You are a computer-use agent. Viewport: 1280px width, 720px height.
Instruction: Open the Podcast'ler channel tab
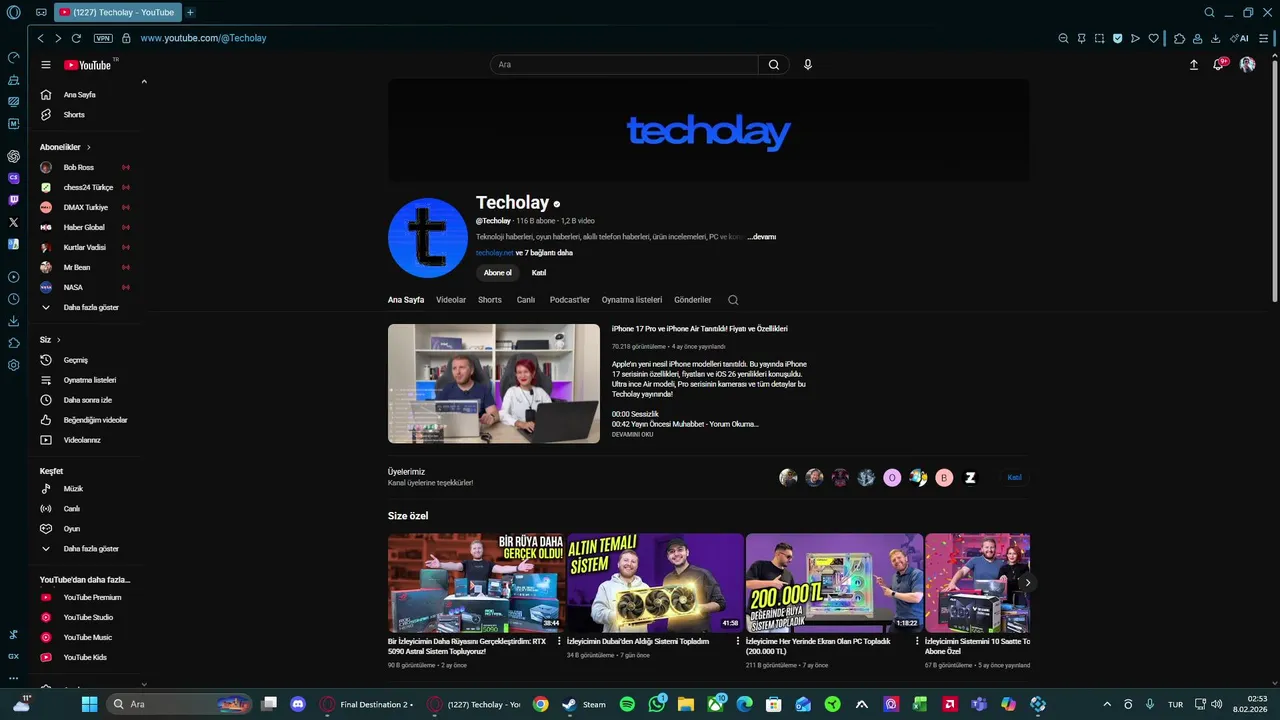tap(570, 300)
